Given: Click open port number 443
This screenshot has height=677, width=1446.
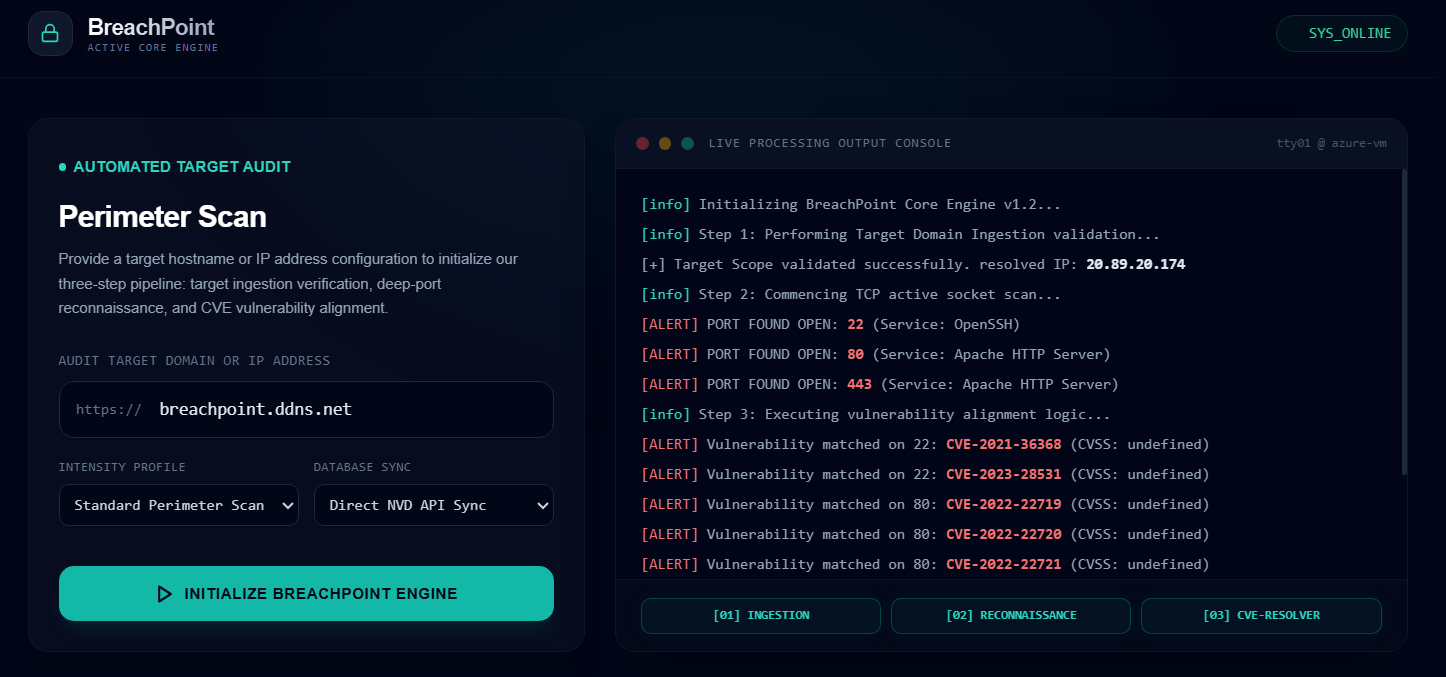Looking at the screenshot, I should 859,385.
